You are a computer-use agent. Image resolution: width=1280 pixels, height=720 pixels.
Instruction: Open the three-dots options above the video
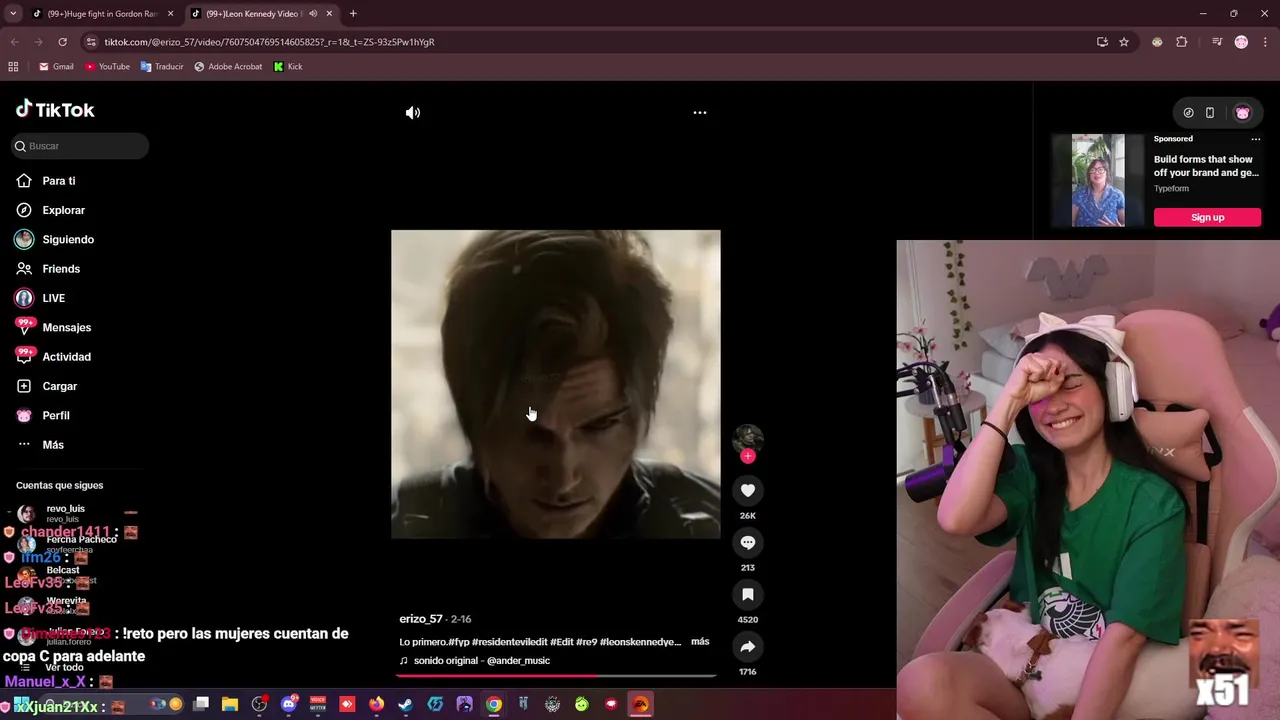click(x=700, y=113)
